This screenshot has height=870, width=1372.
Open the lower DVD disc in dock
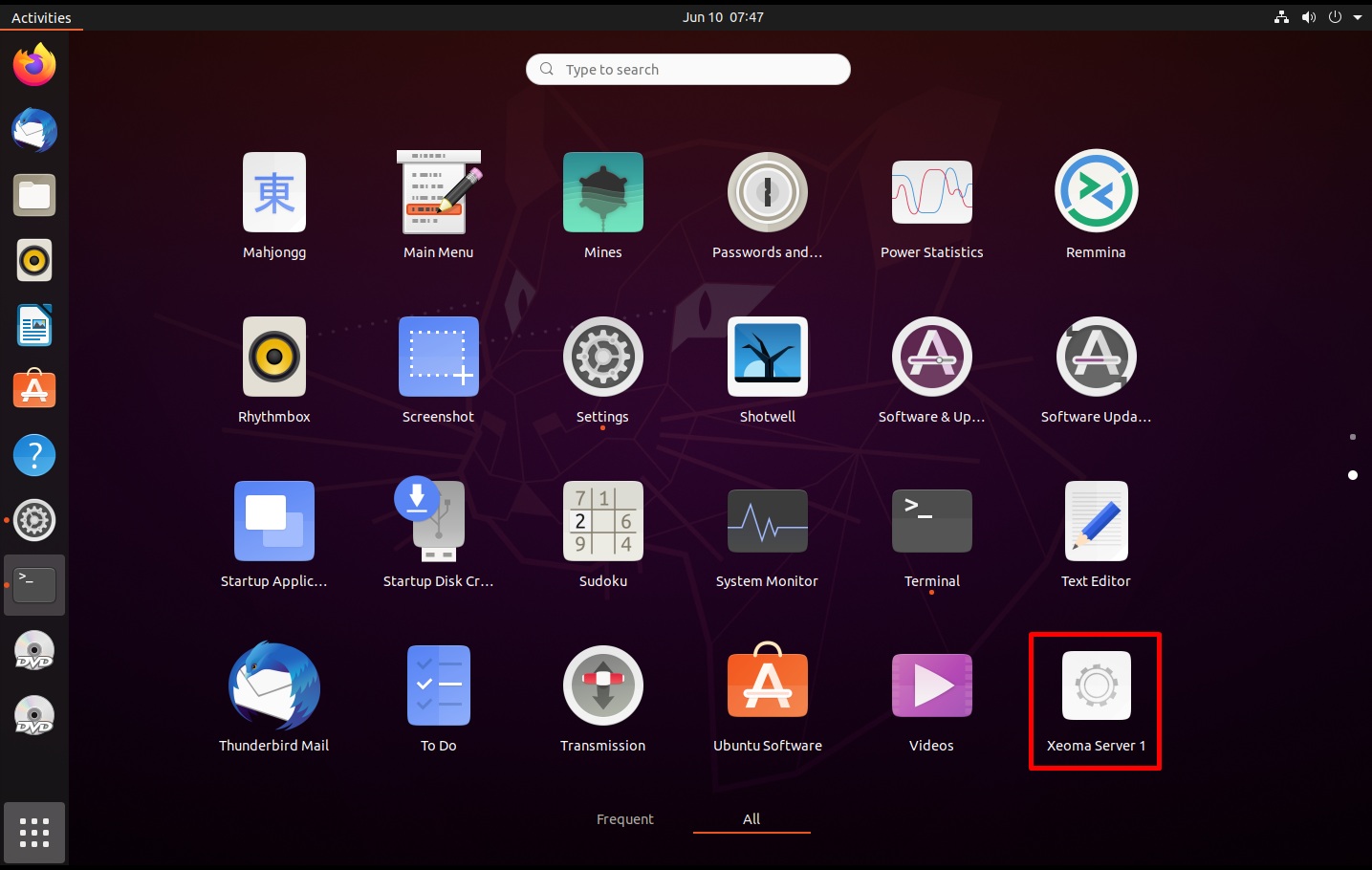tap(34, 715)
